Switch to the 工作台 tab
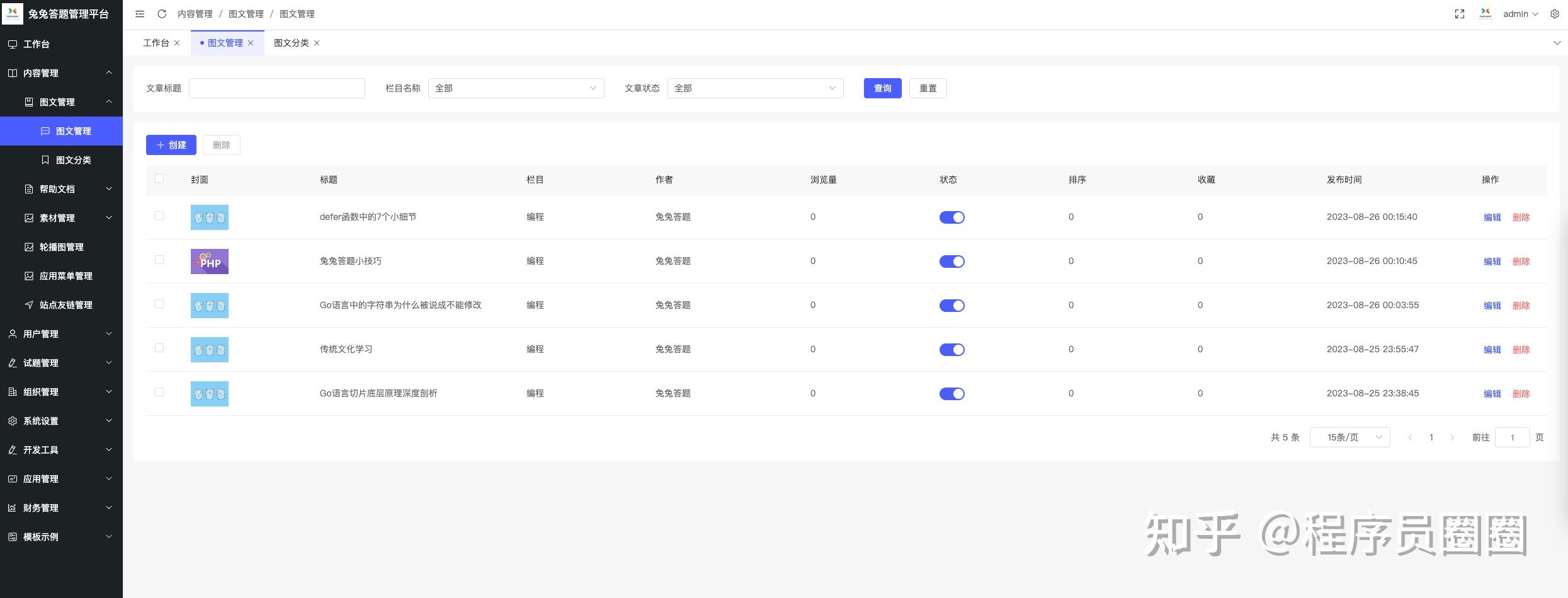 point(156,43)
